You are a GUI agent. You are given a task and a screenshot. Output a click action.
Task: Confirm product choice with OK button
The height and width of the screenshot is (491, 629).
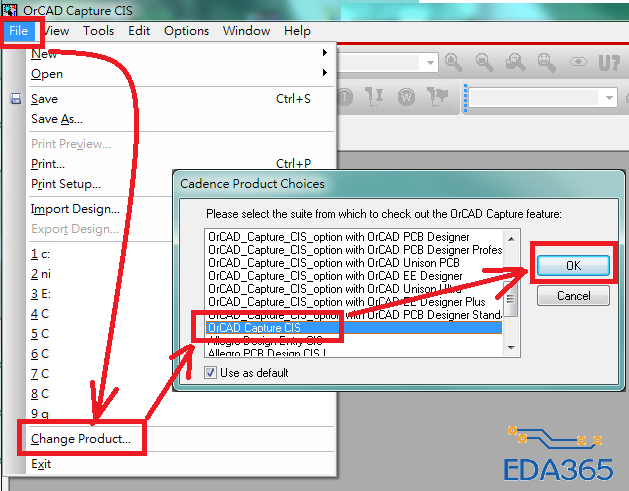(x=574, y=266)
